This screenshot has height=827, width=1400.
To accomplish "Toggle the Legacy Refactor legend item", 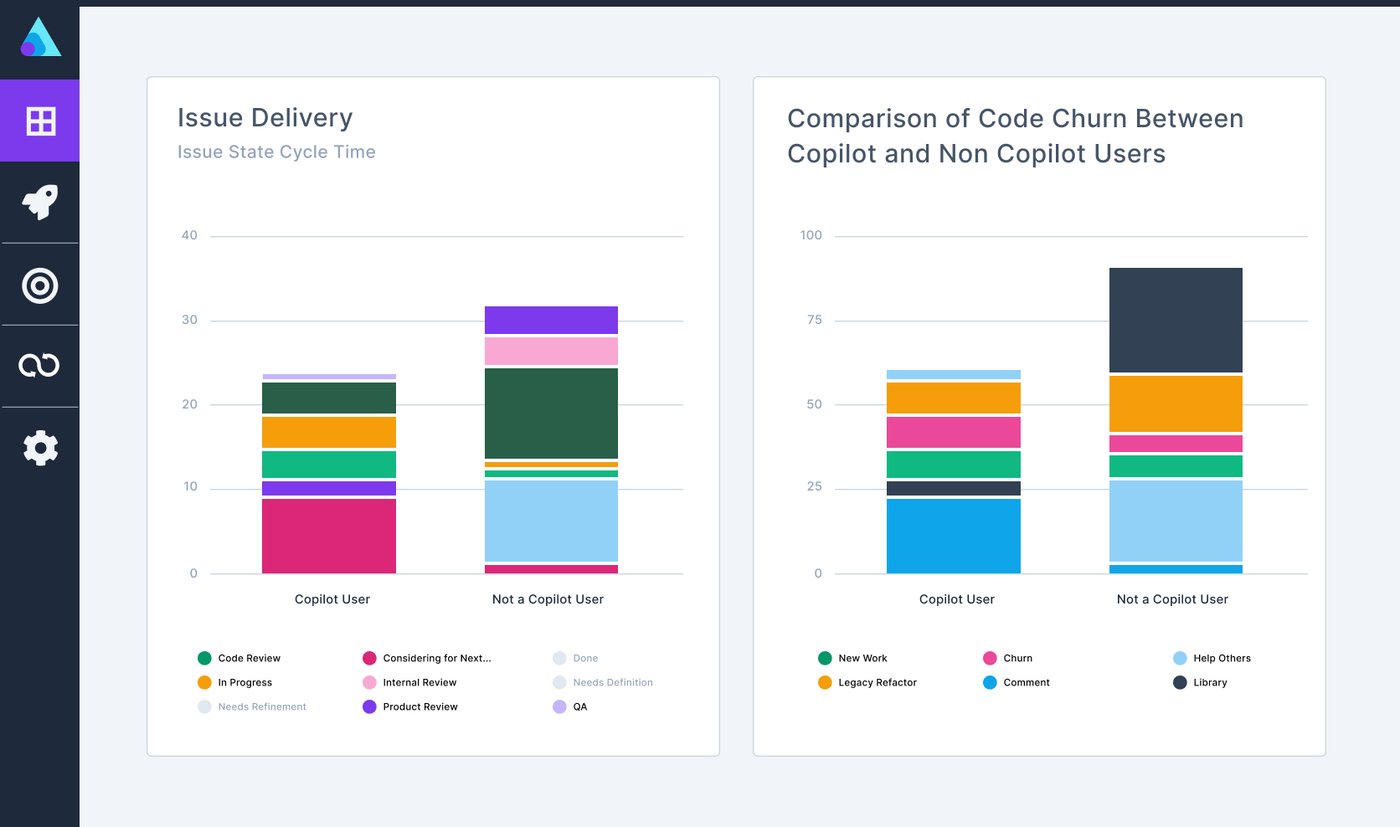I will (x=867, y=682).
